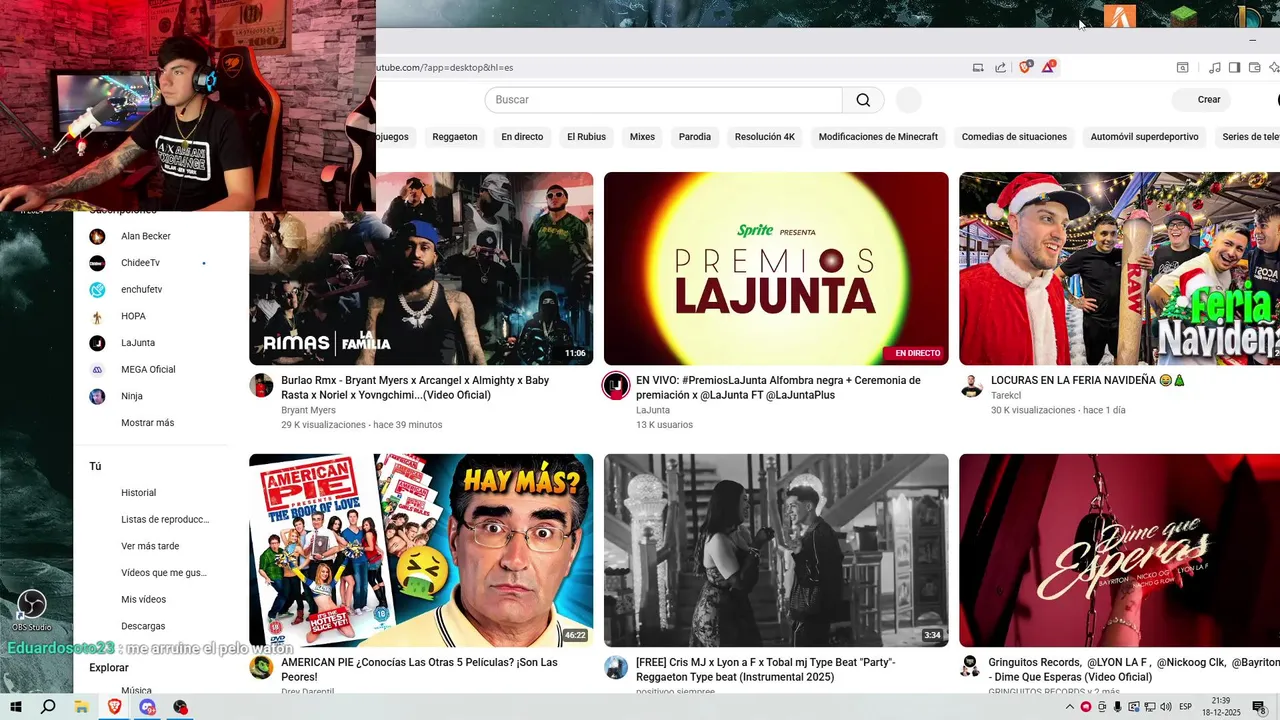Click the Tú sidebar heading

(95, 466)
